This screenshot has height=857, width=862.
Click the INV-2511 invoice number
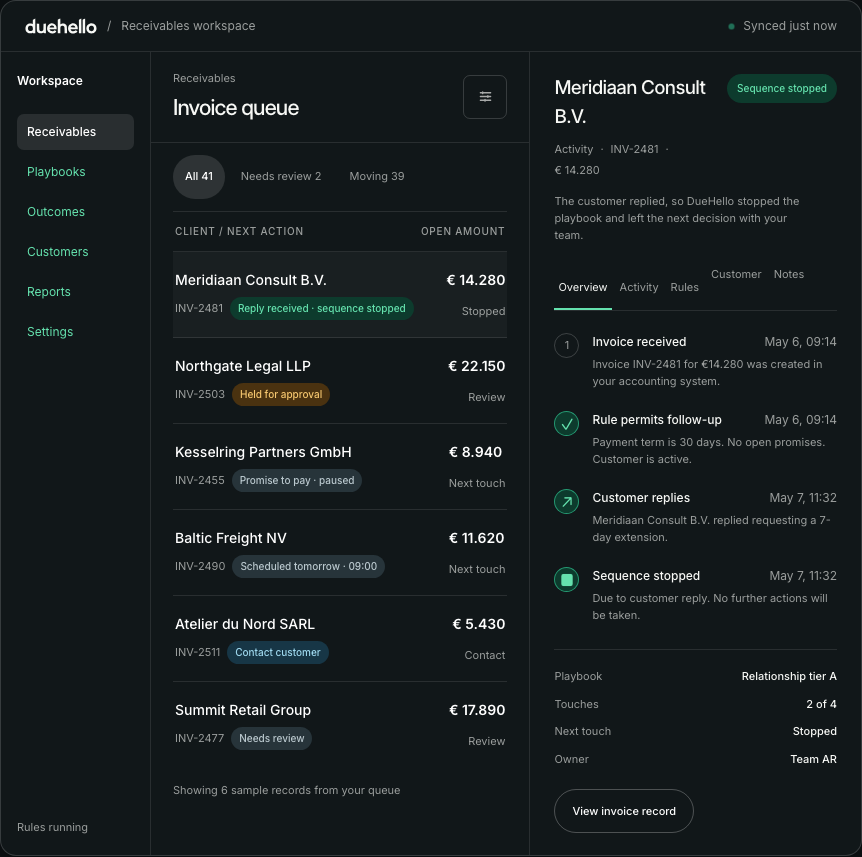pos(197,653)
